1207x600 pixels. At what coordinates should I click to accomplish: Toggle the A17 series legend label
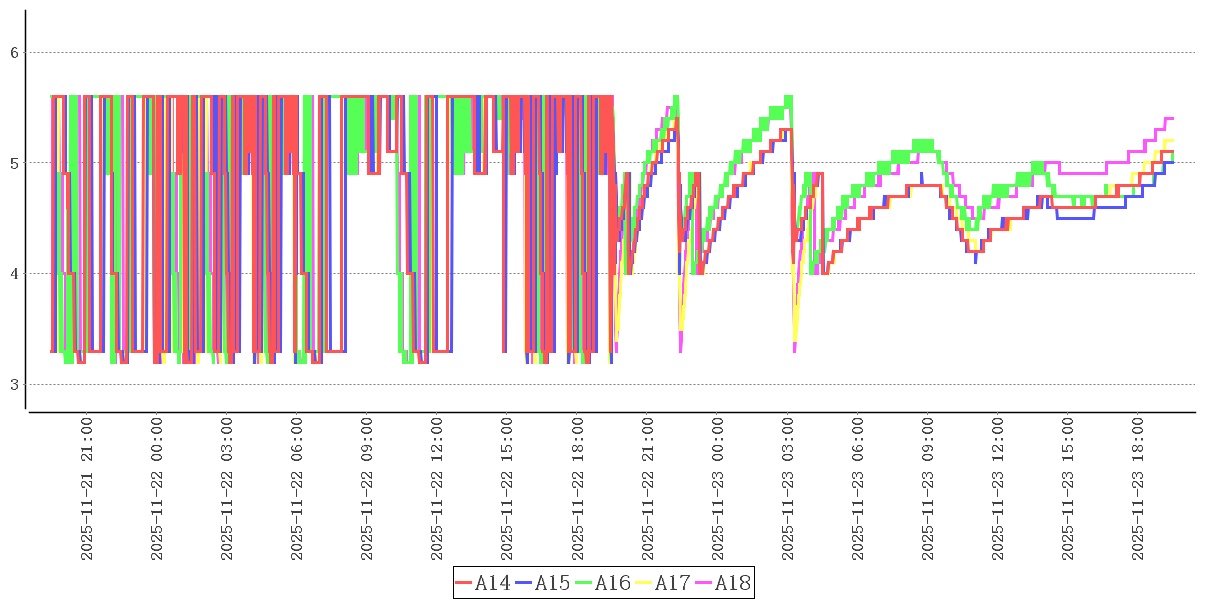[672, 583]
